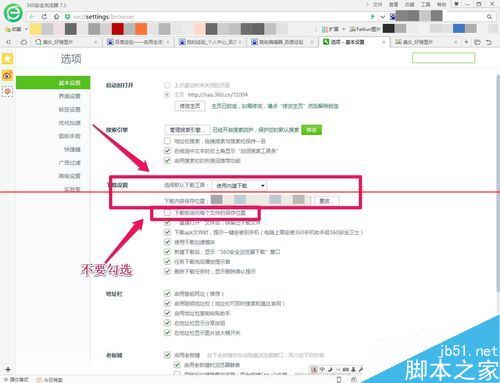This screenshot has height=383, width=500.
Task: Click the green security shield in address bar
Action: point(67,16)
